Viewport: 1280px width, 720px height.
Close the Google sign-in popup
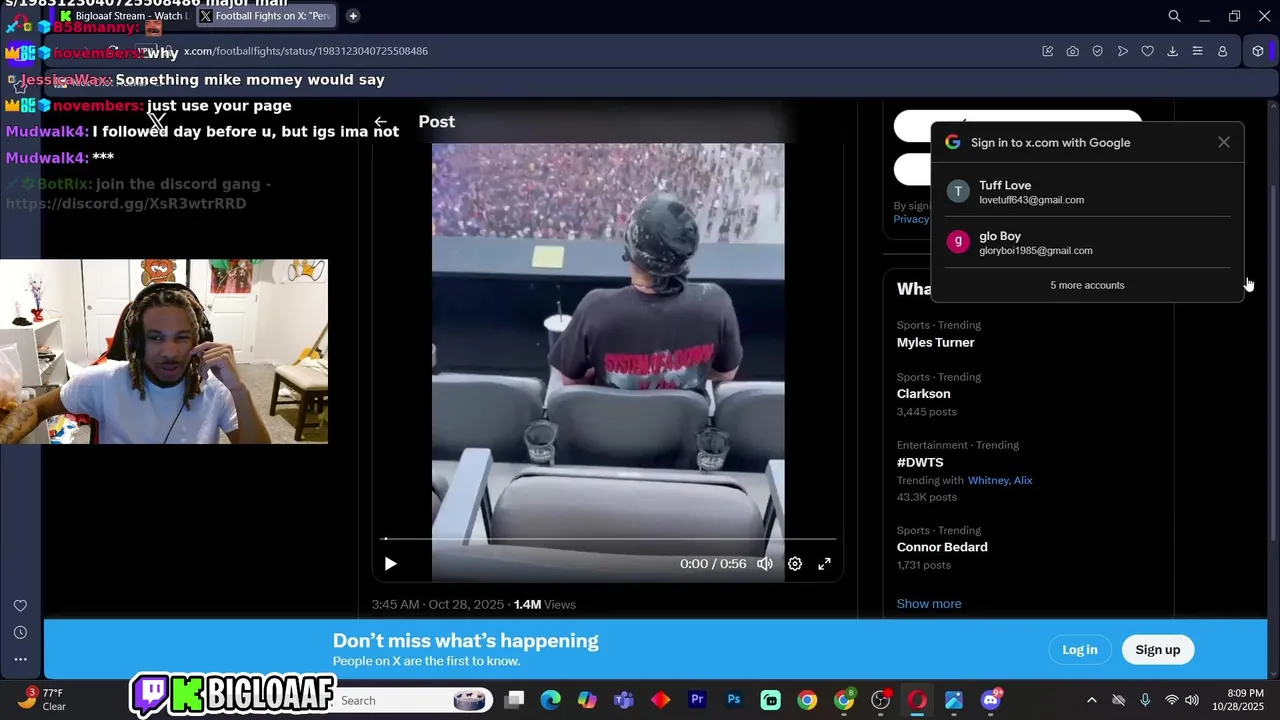point(1224,142)
